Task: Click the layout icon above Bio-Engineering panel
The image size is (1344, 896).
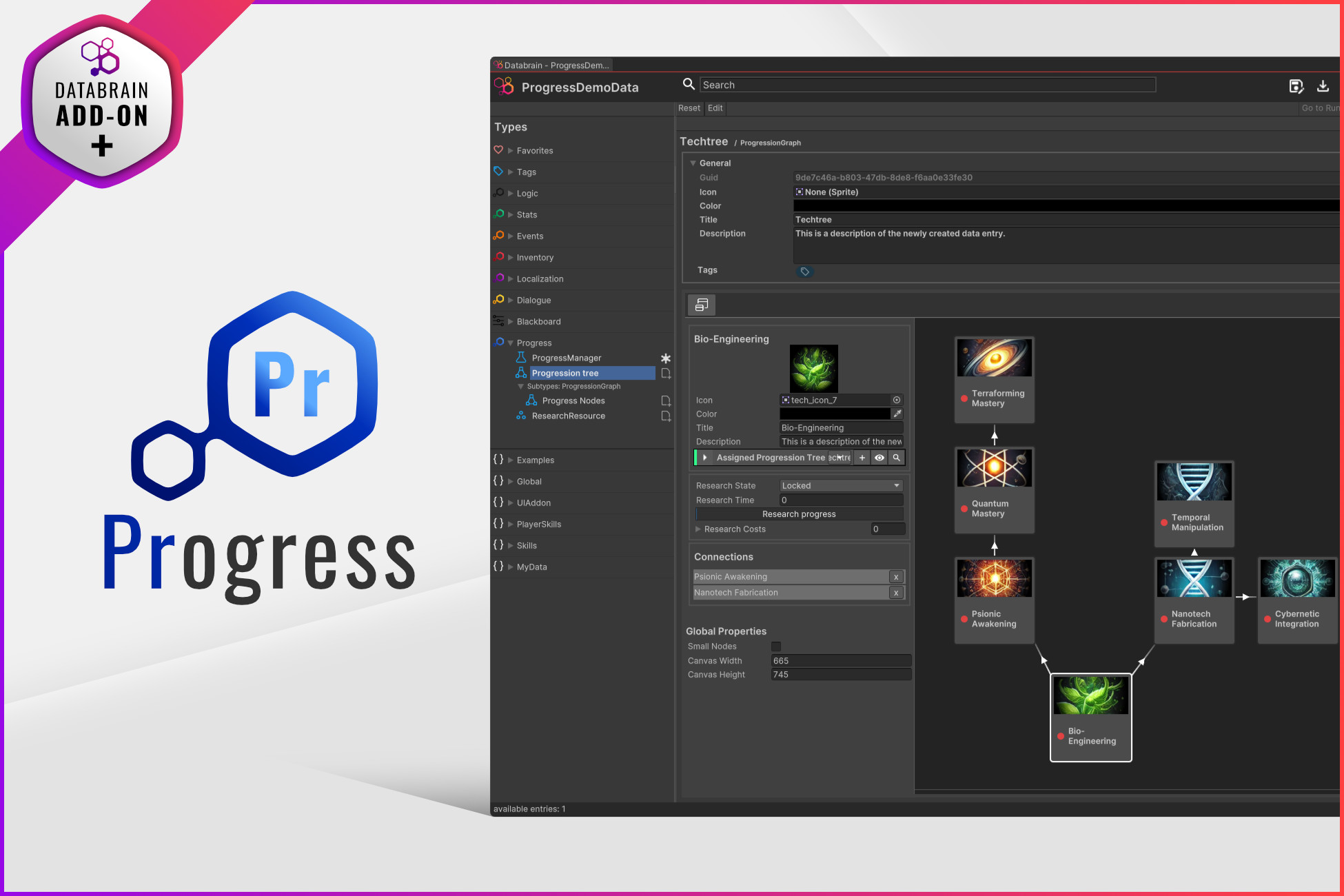Action: (x=702, y=305)
